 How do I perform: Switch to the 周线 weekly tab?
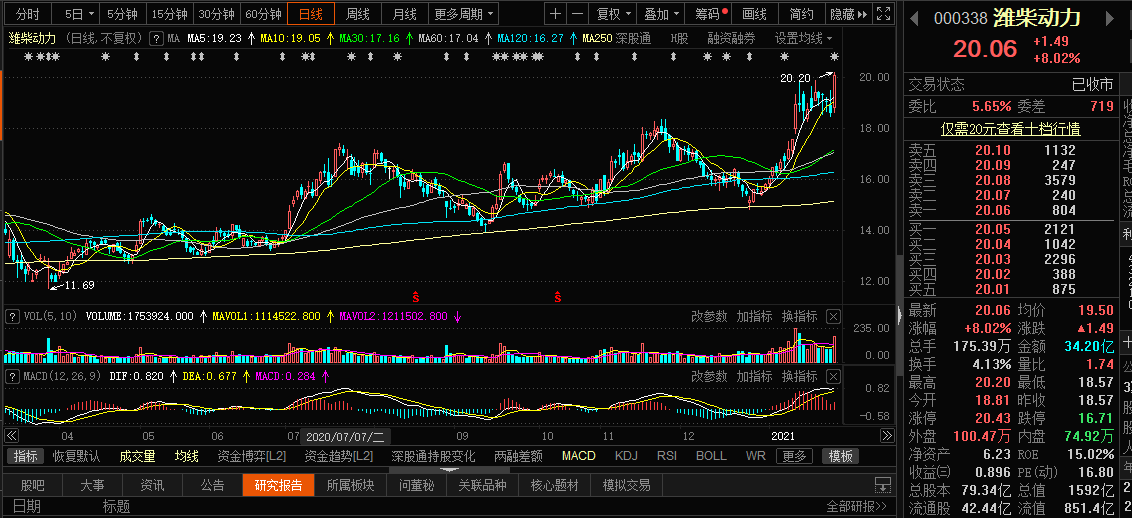357,14
